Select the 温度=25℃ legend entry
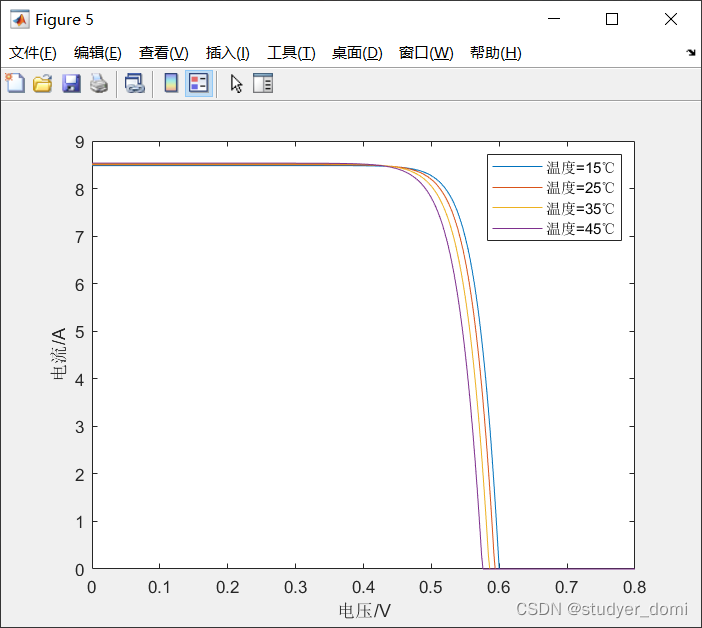Viewport: 702px width, 628px height. tap(554, 188)
